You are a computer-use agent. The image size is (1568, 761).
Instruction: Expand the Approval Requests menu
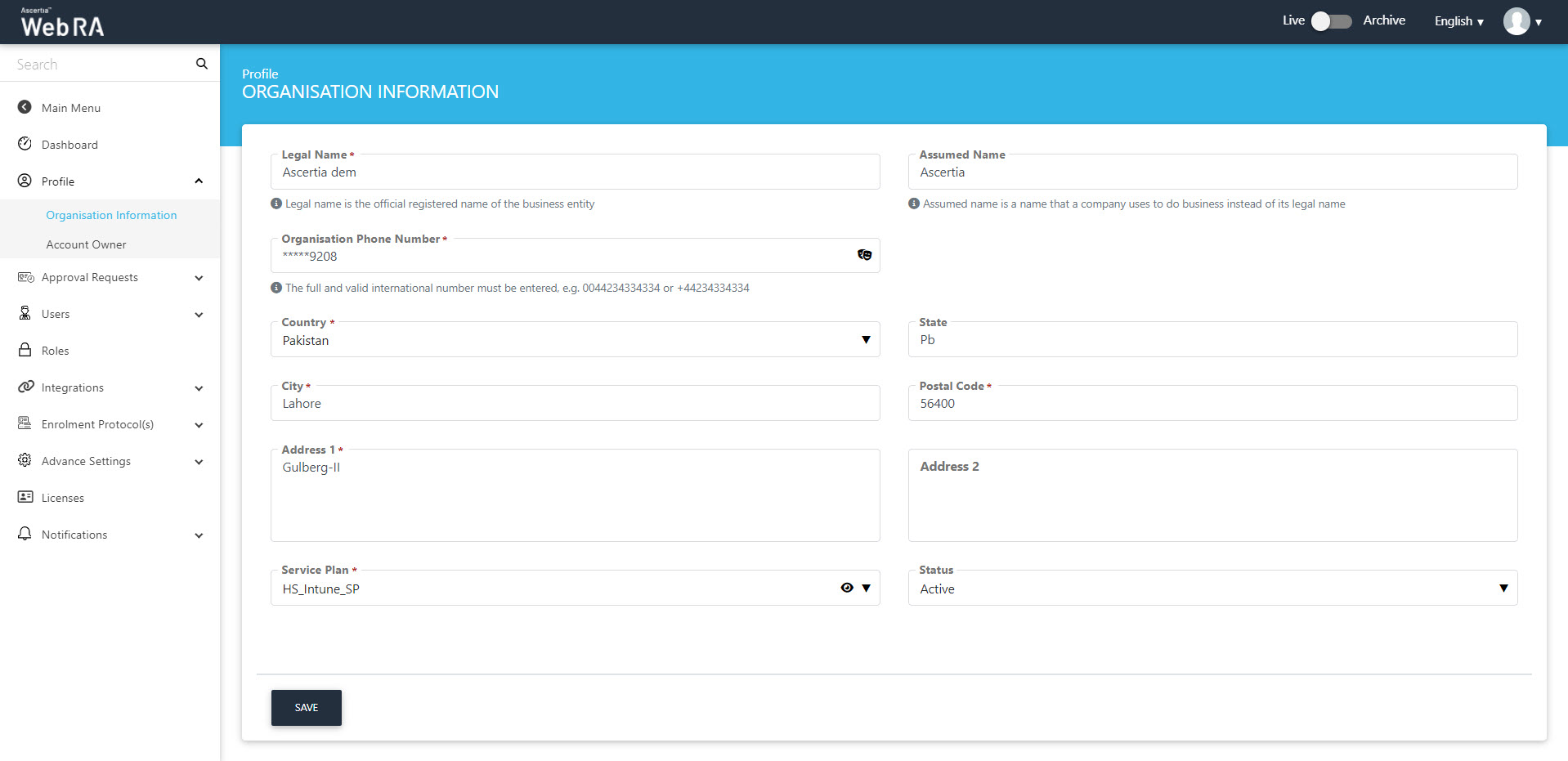click(199, 278)
